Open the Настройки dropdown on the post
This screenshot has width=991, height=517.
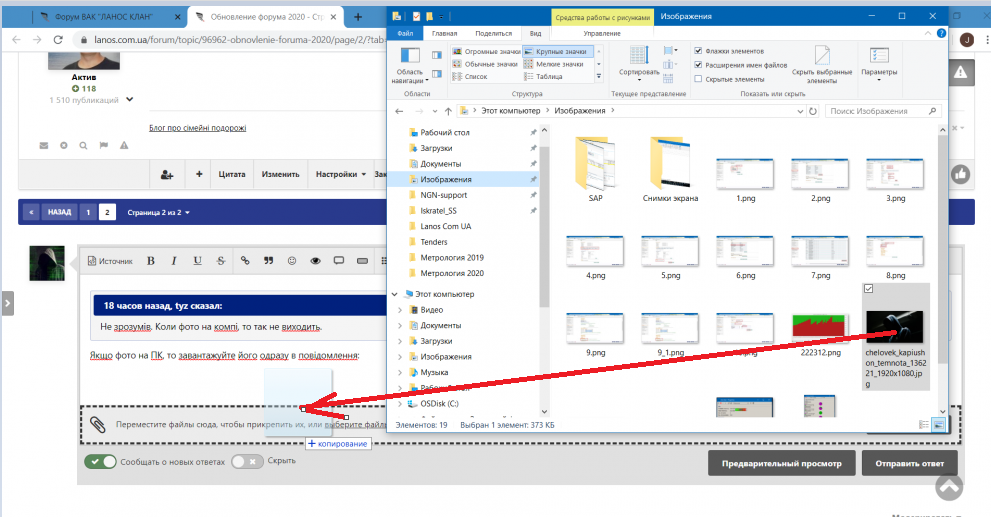pos(340,174)
